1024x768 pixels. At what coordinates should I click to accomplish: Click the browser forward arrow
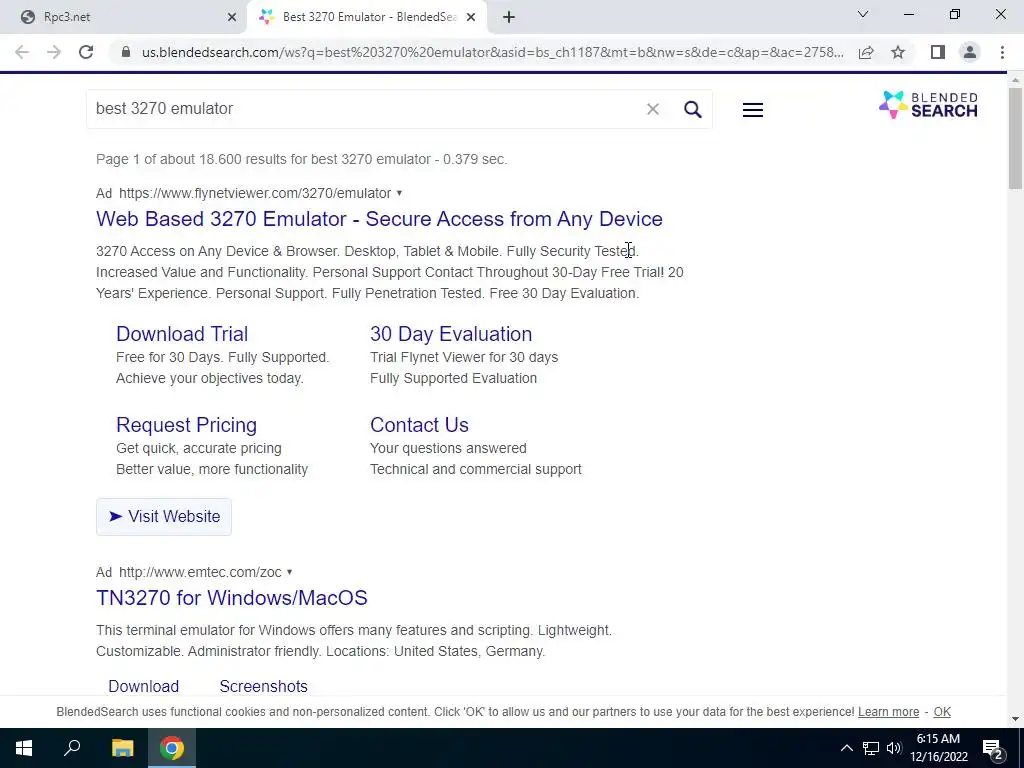click(x=54, y=52)
